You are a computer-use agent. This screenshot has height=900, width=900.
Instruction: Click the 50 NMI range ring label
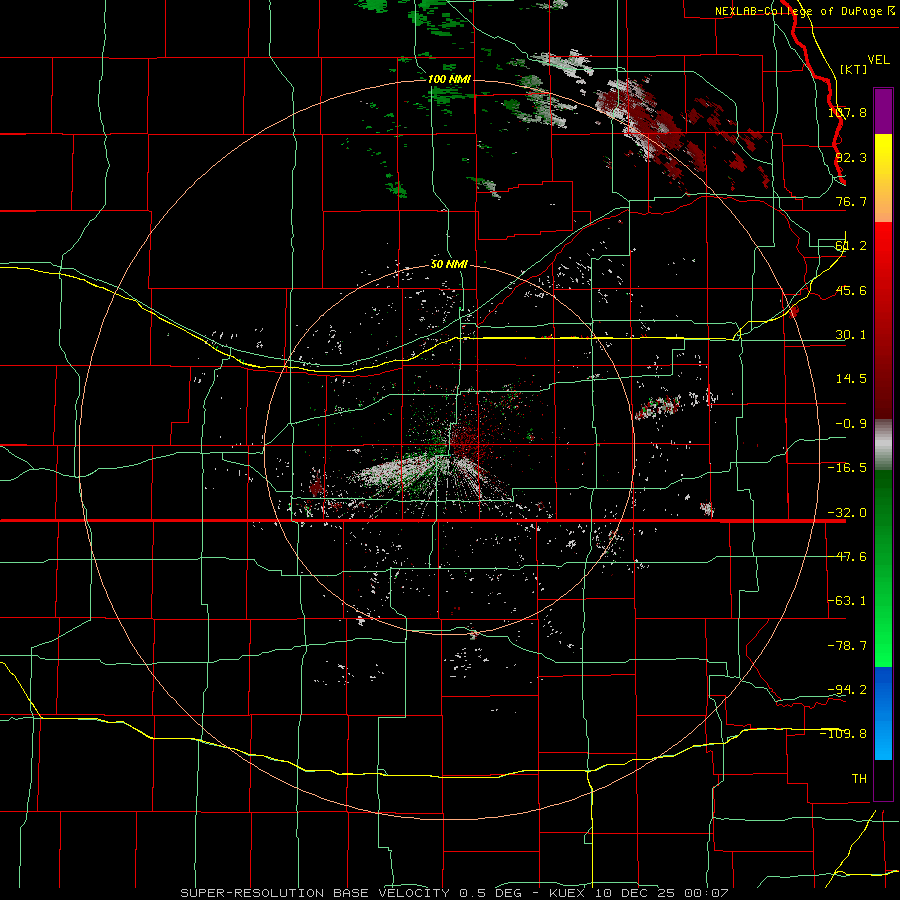click(449, 264)
